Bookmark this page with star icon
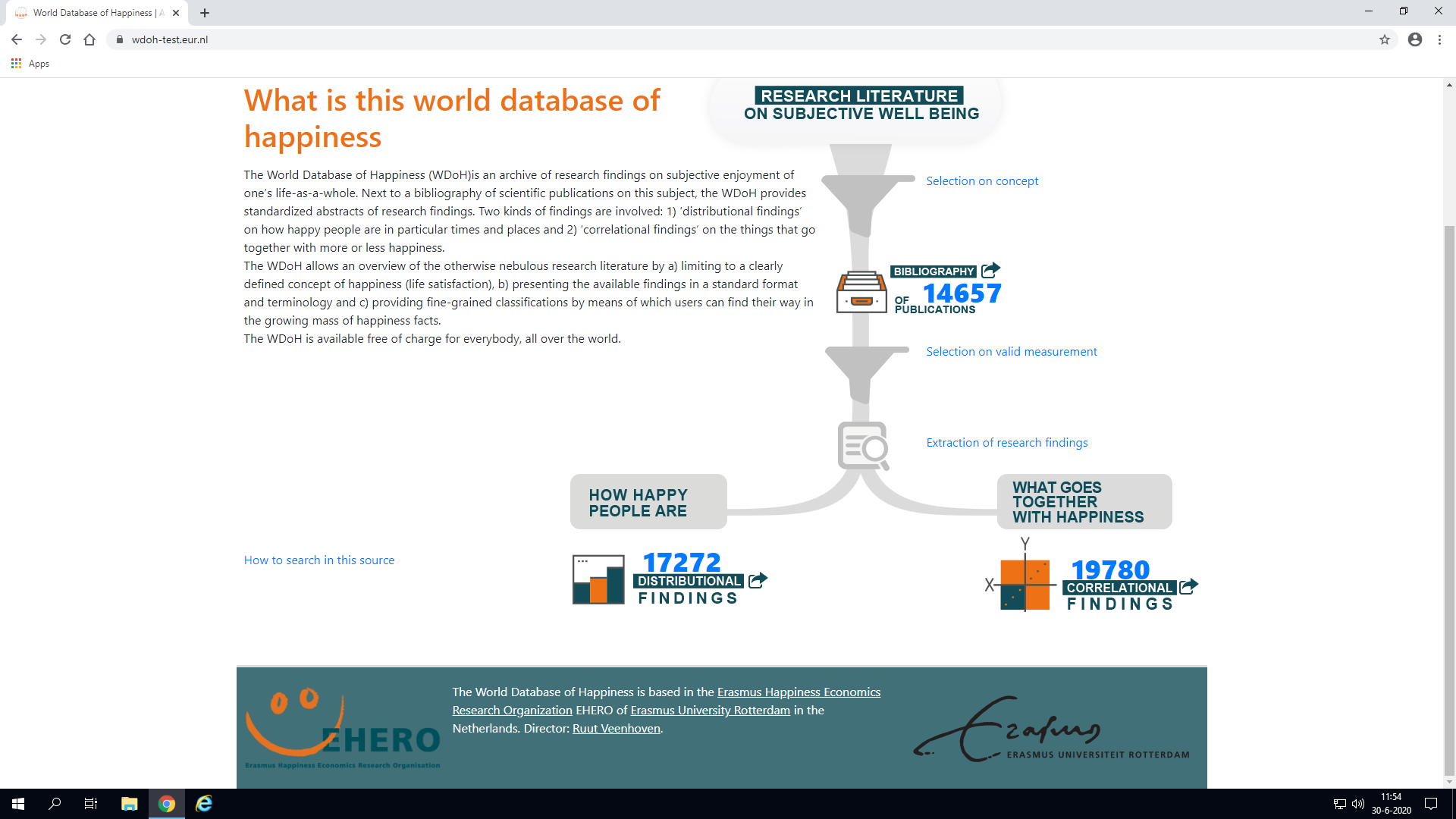 (1384, 39)
